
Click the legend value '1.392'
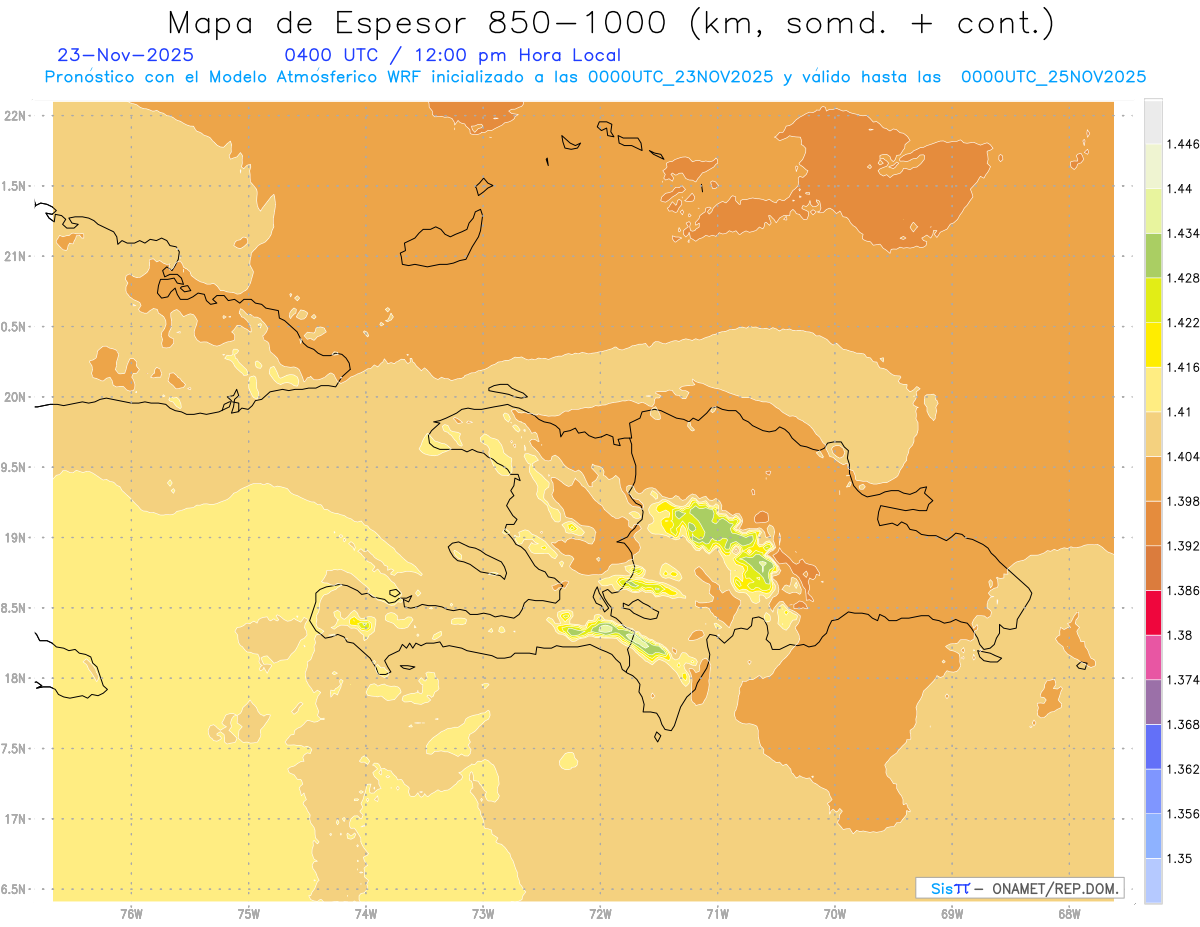[x=1182, y=546]
